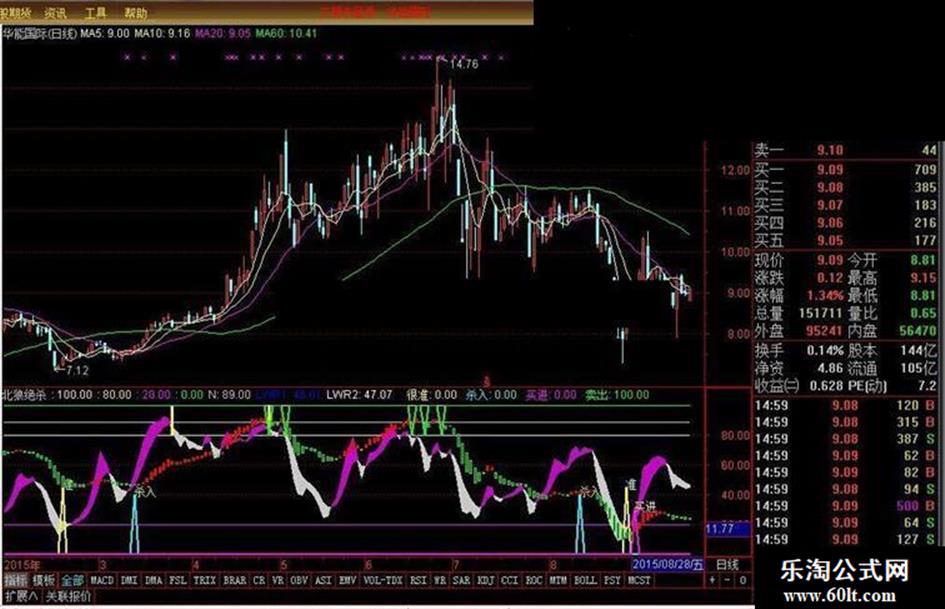Switch to the KDJ indicator
This screenshot has width=945, height=609.
click(x=485, y=580)
